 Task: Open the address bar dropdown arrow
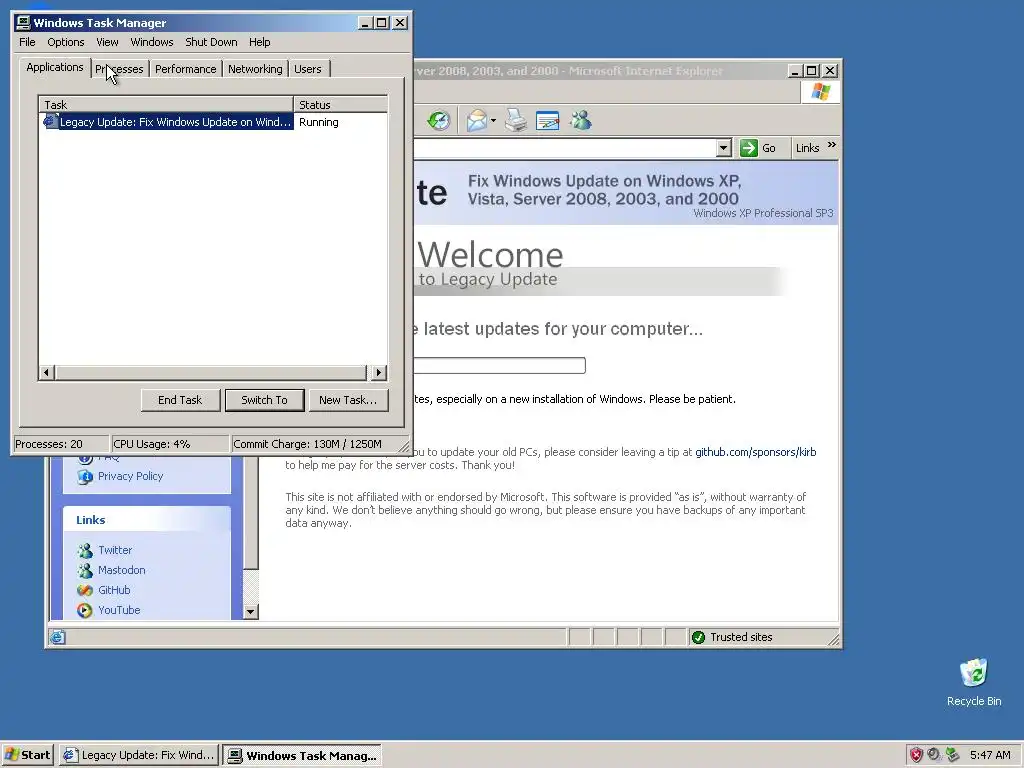click(x=723, y=148)
